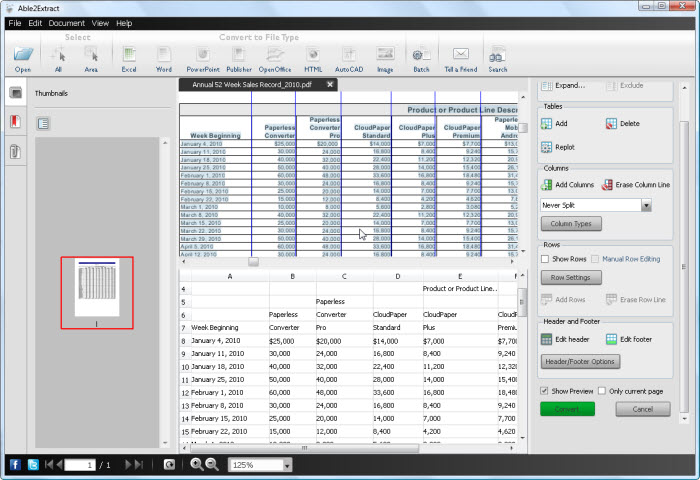Click Replot tables
The image size is (700, 480).
[x=558, y=147]
